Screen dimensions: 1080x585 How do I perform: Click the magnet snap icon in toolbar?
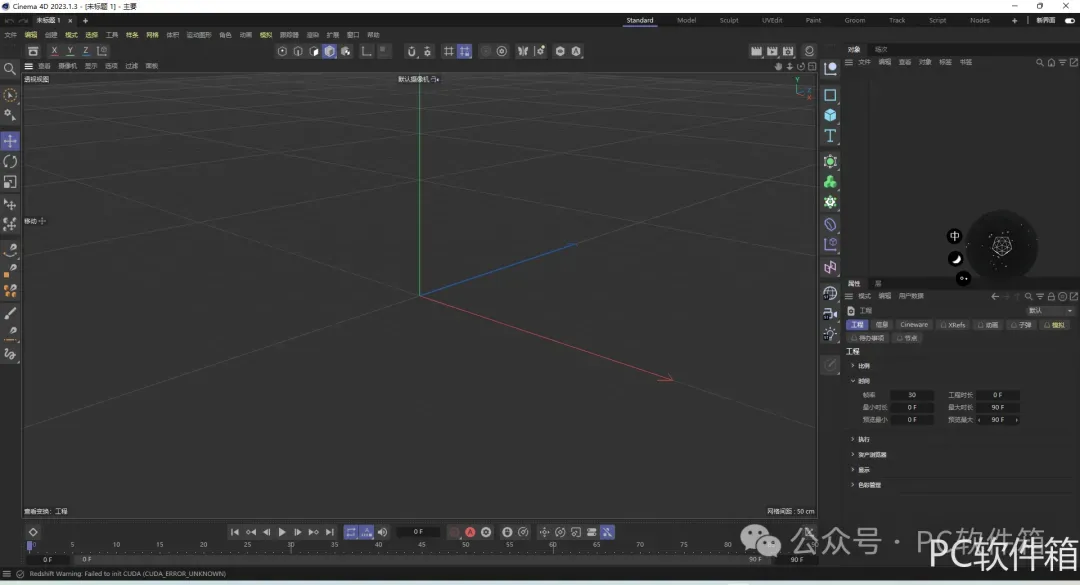point(412,51)
